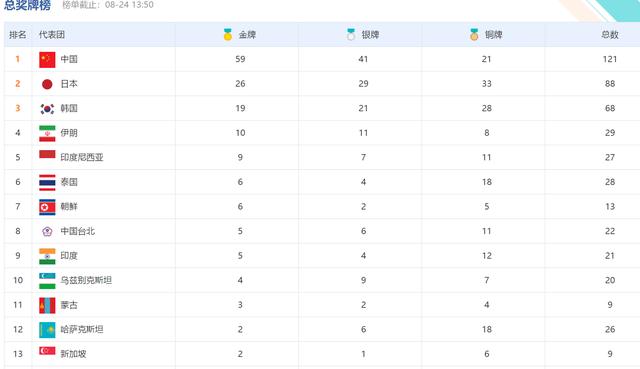Click the Mongolia flag icon
This screenshot has height=369, width=640.
coord(47,305)
